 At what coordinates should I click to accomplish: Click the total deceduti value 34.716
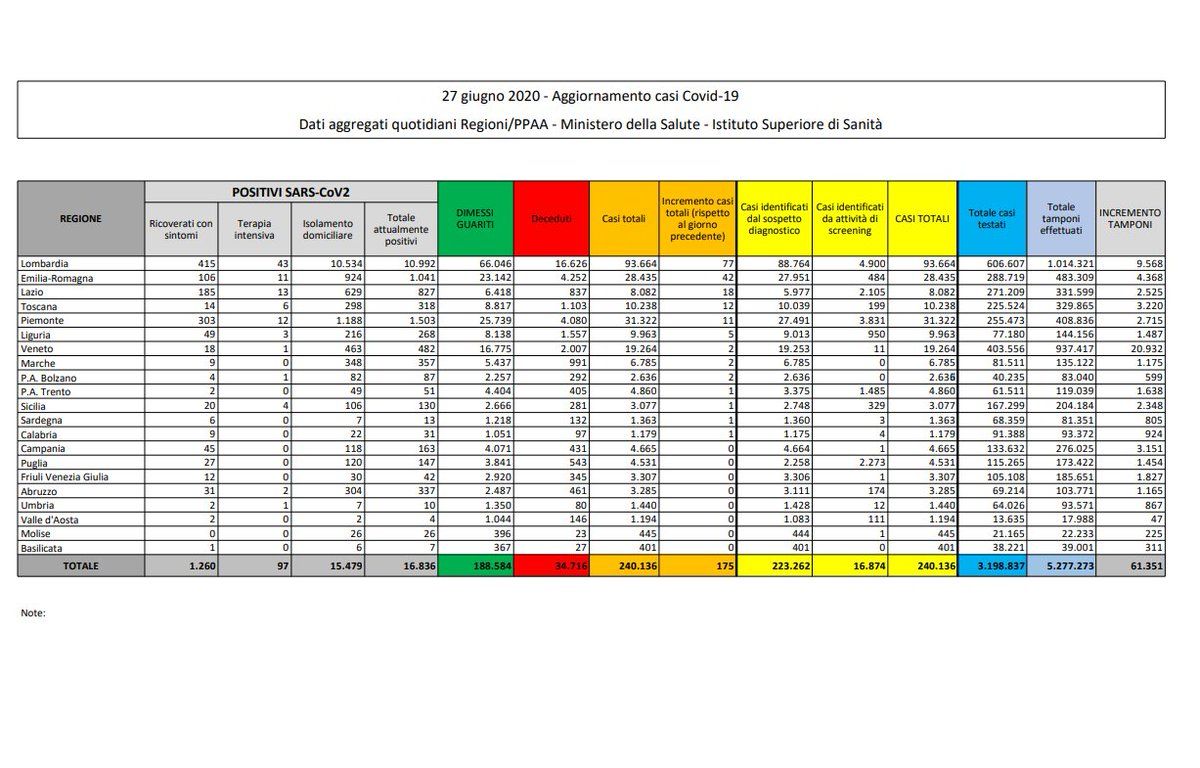(x=551, y=566)
